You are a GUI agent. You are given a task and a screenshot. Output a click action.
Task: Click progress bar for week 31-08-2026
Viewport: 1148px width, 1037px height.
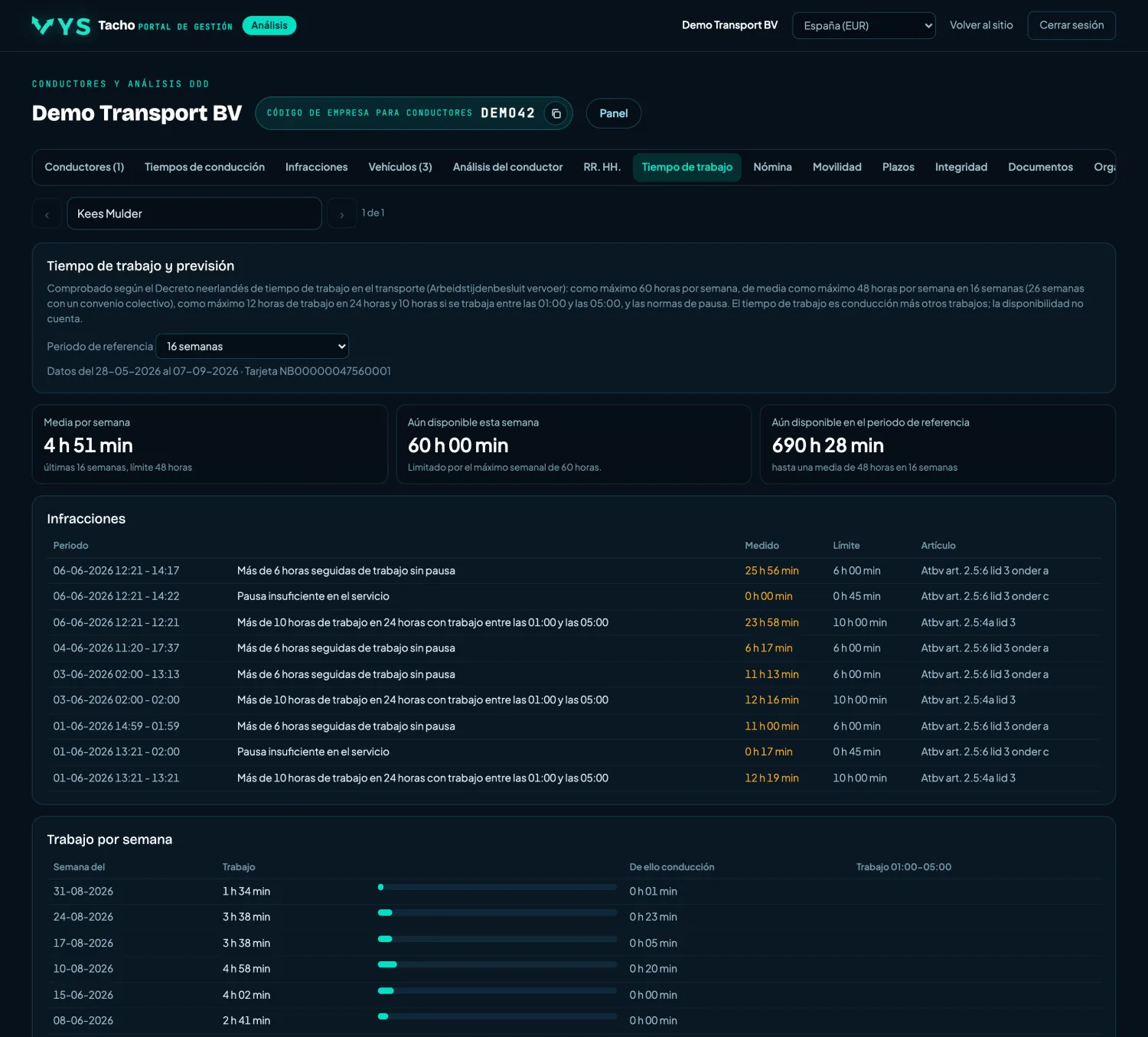click(x=497, y=887)
